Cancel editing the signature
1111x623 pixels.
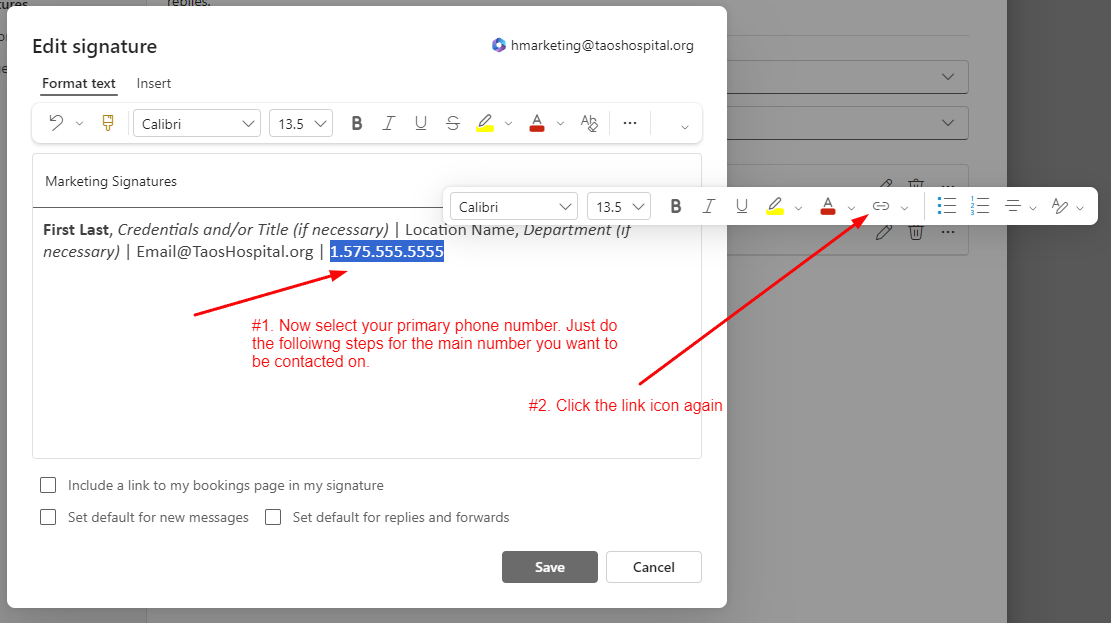click(653, 567)
